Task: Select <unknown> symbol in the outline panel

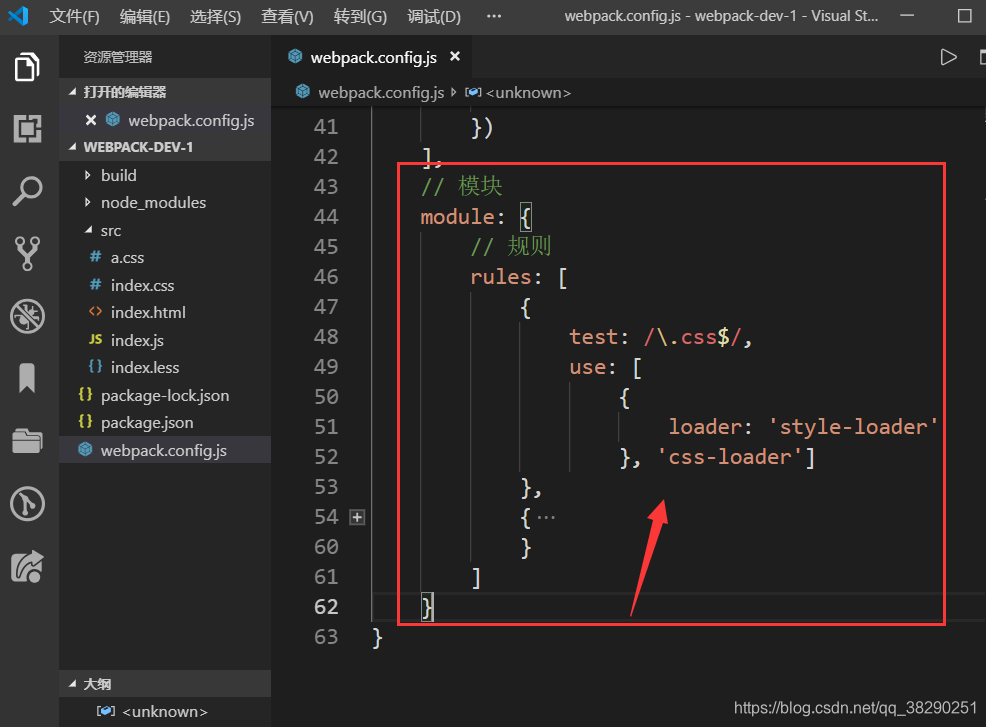Action: click(x=165, y=711)
